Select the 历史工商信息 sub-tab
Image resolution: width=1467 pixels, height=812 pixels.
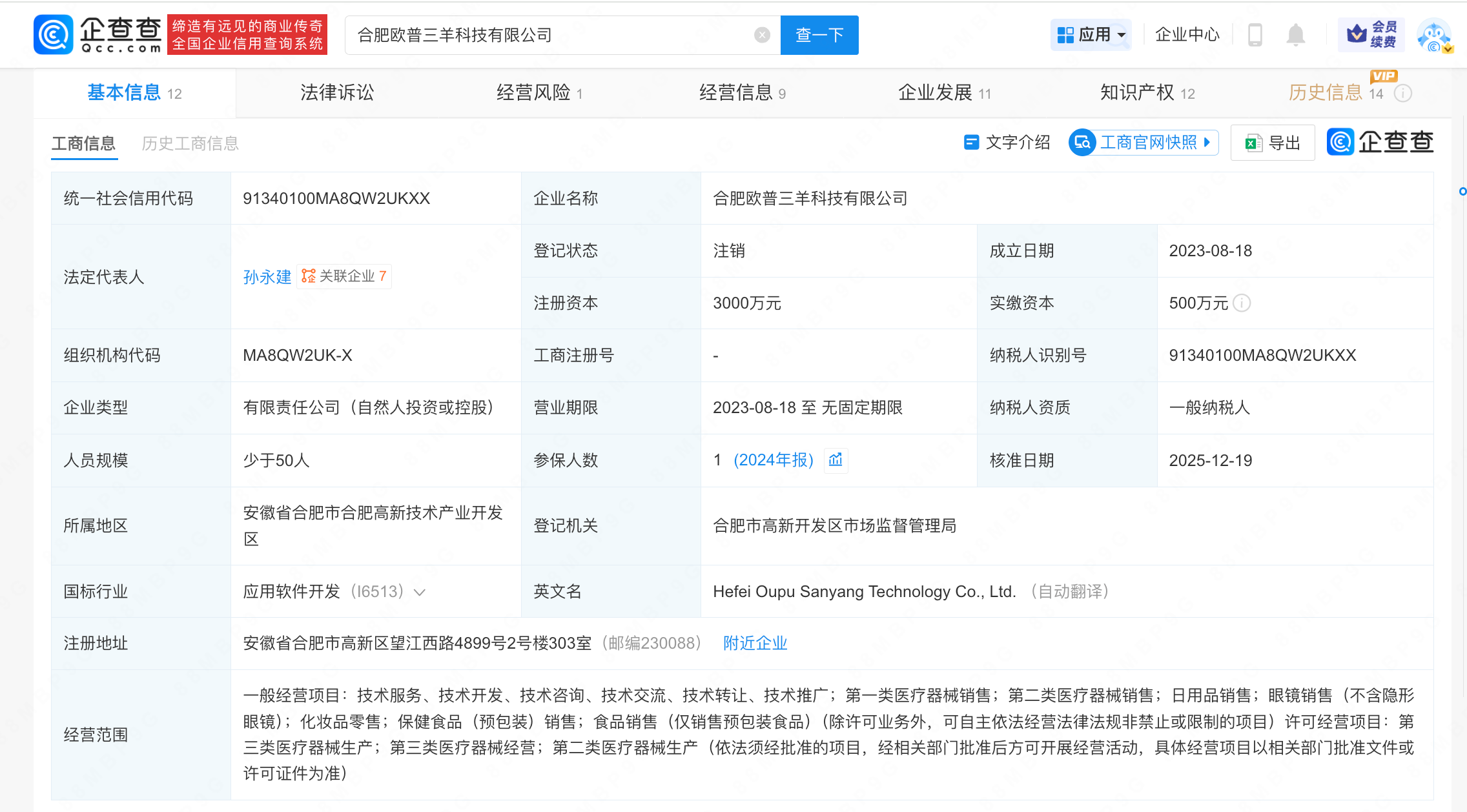[x=190, y=143]
